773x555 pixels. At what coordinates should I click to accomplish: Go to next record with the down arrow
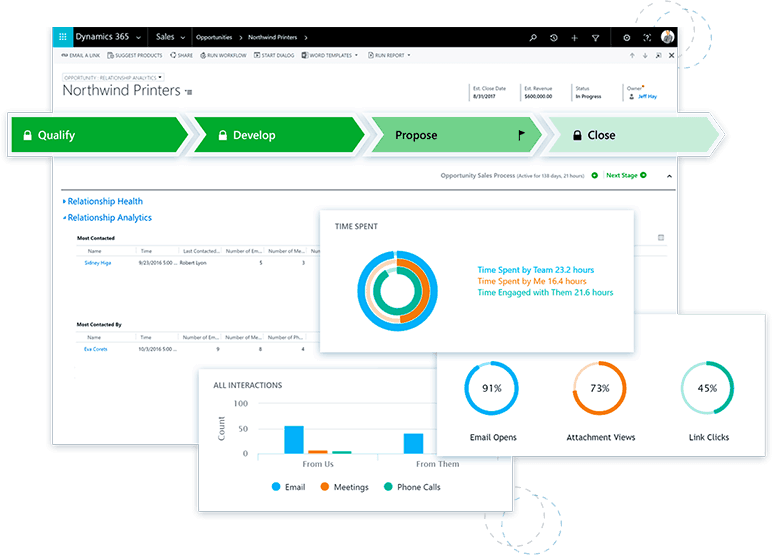(645, 56)
